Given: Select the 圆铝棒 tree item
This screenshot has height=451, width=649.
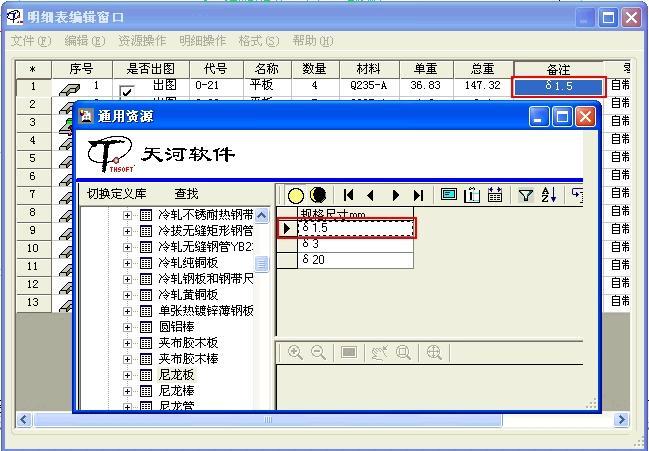Looking at the screenshot, I should (176, 327).
